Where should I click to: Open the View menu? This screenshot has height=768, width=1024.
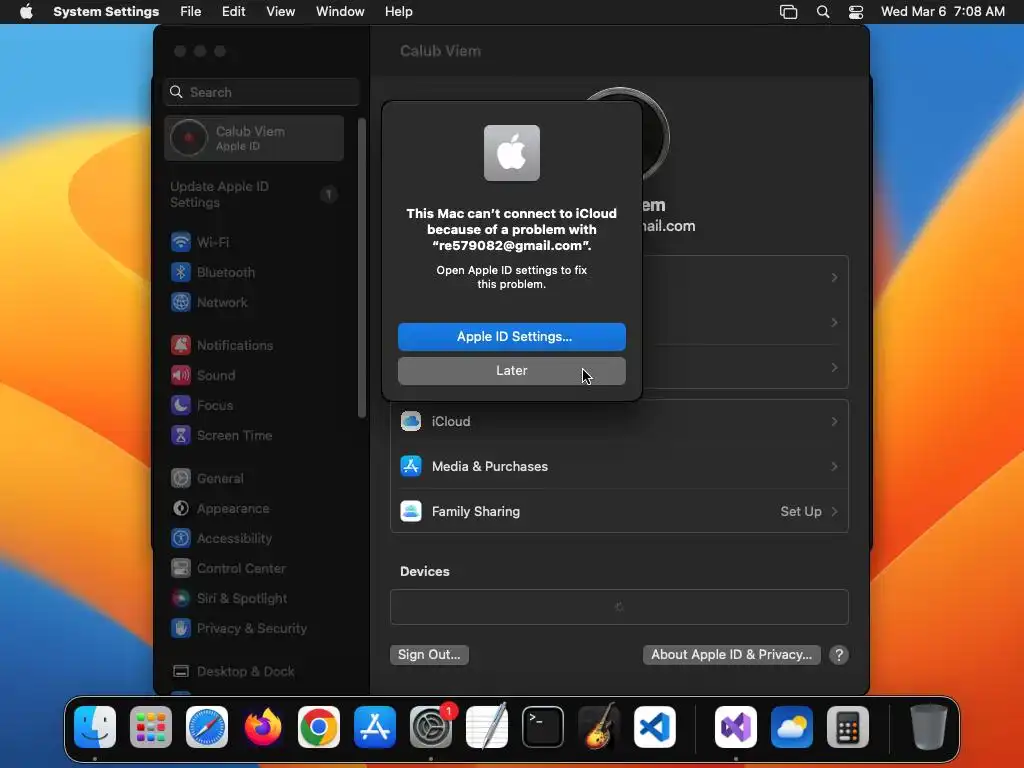pos(280,12)
